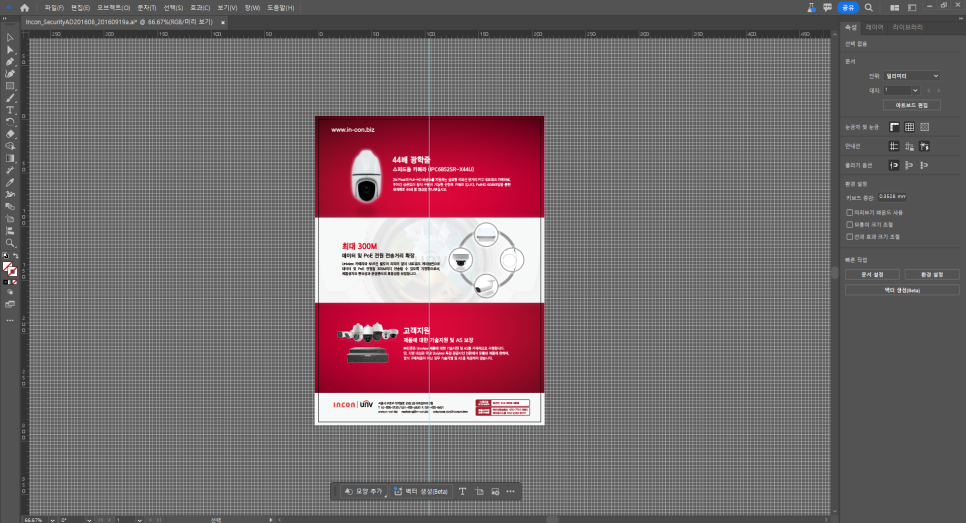
Task: Select the Rectangle tool
Action: coord(10,86)
